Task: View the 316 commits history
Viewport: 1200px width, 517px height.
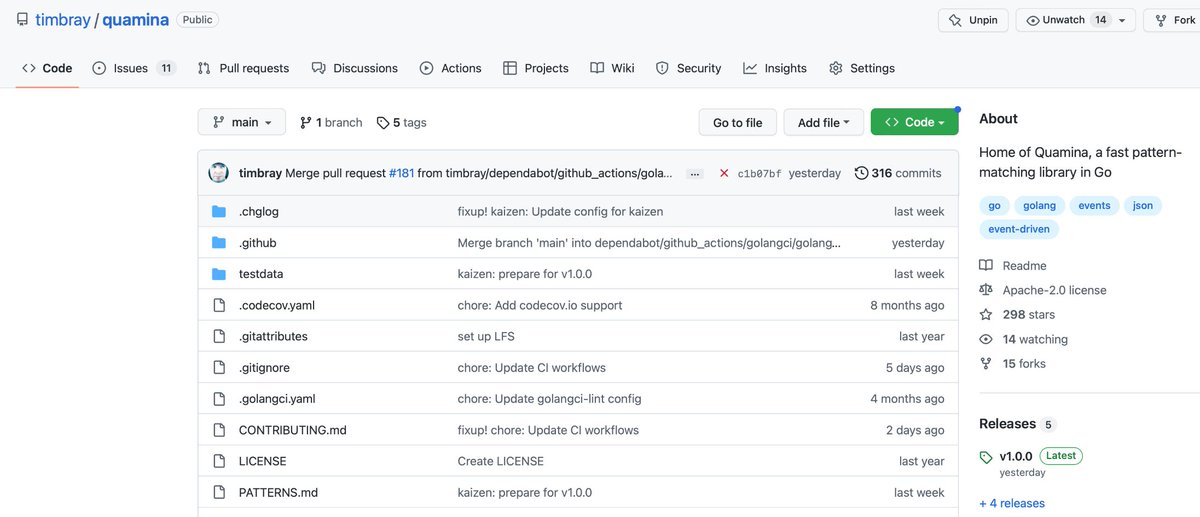Action: tap(898, 173)
